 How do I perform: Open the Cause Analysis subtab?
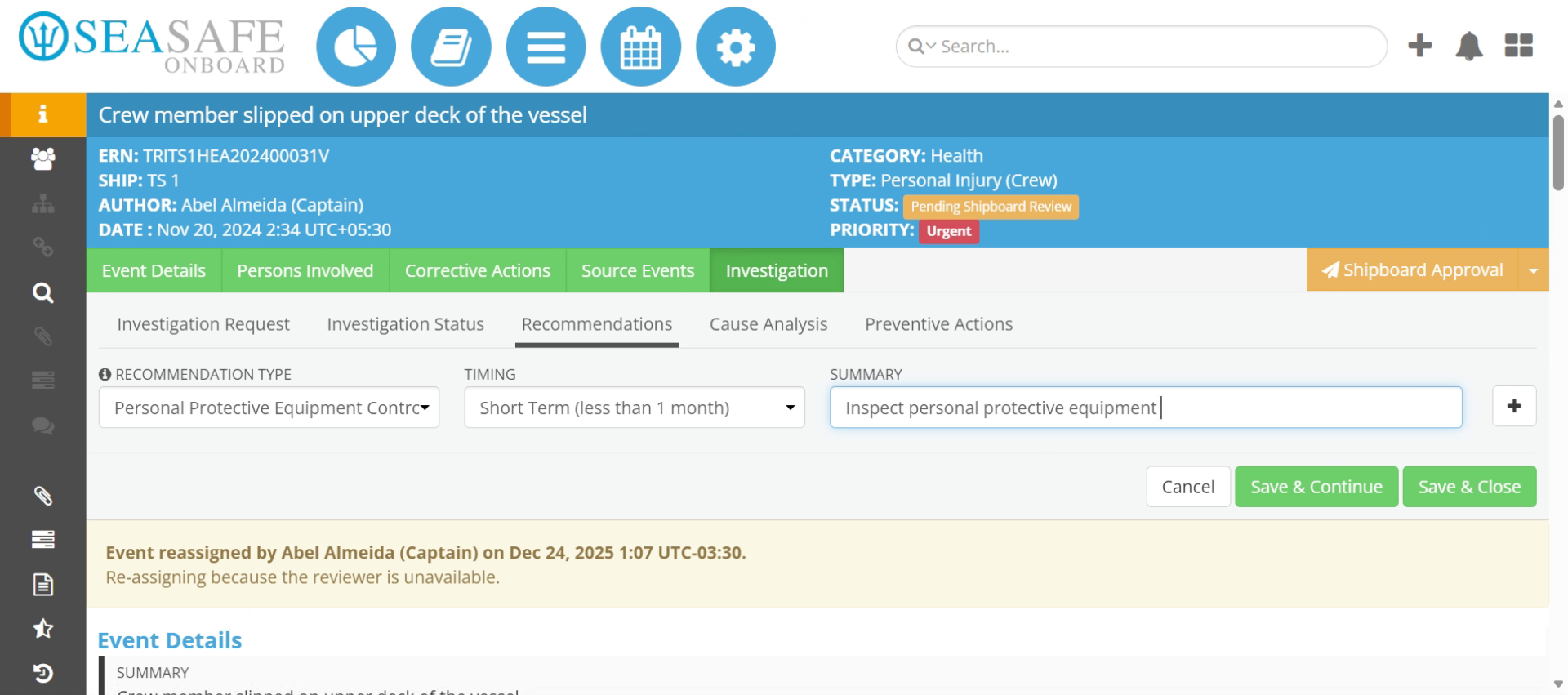[768, 324]
